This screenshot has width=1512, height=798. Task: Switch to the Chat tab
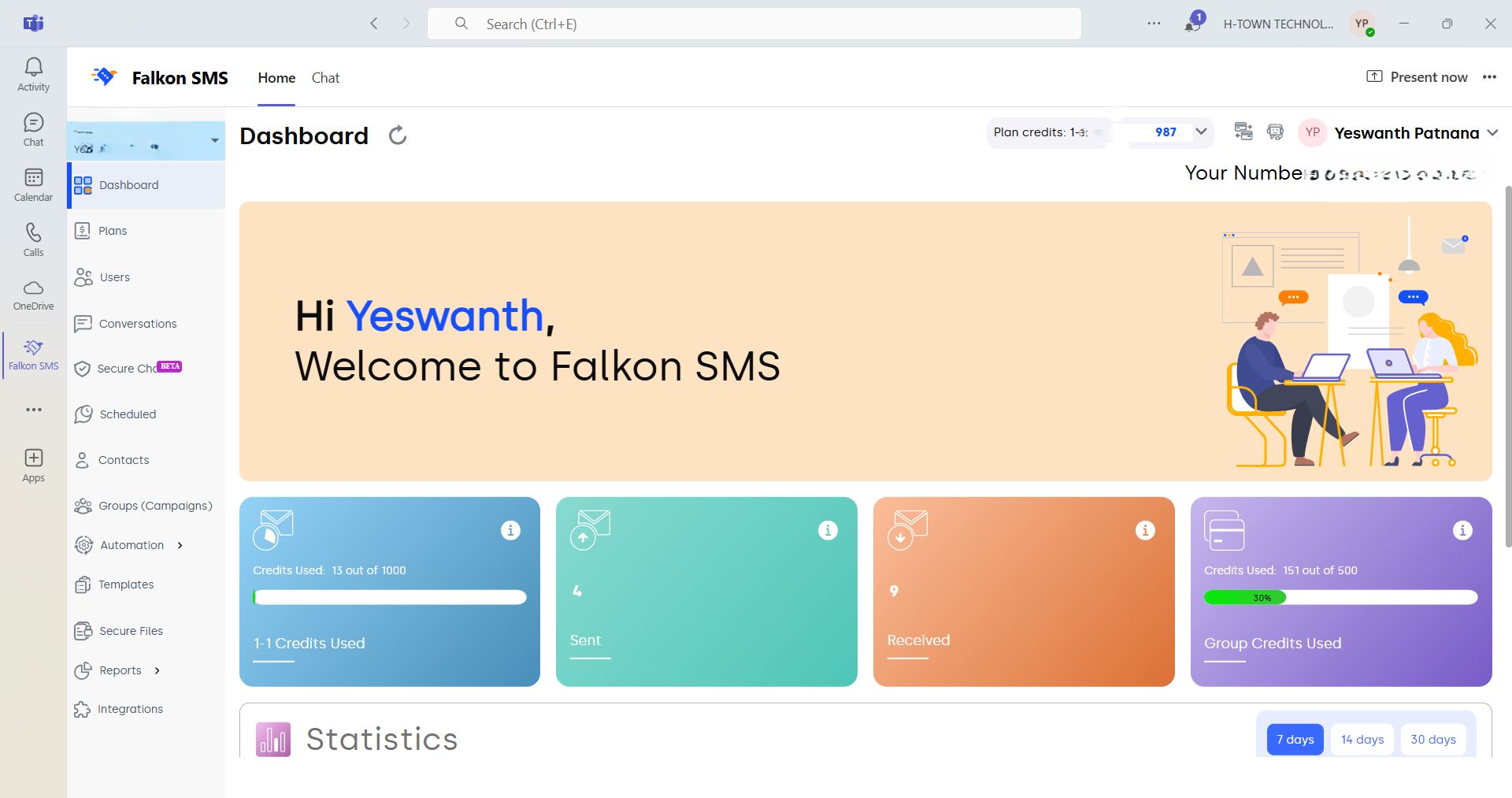pos(325,78)
